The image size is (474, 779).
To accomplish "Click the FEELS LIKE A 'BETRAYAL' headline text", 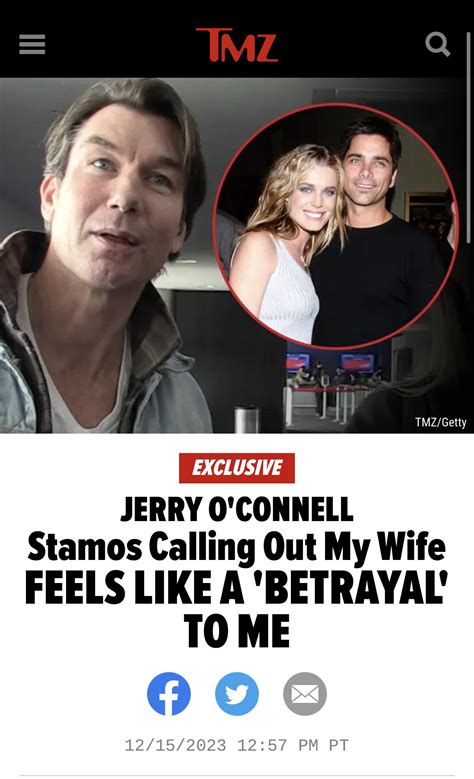I will pyautogui.click(x=237, y=587).
